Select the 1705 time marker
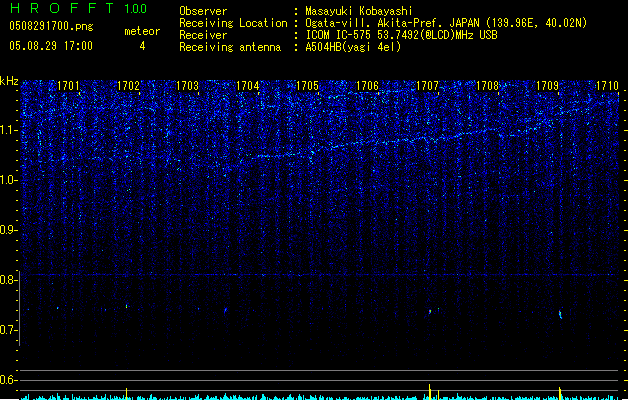Screen dimensions: 629x400 pyautogui.click(x=307, y=86)
